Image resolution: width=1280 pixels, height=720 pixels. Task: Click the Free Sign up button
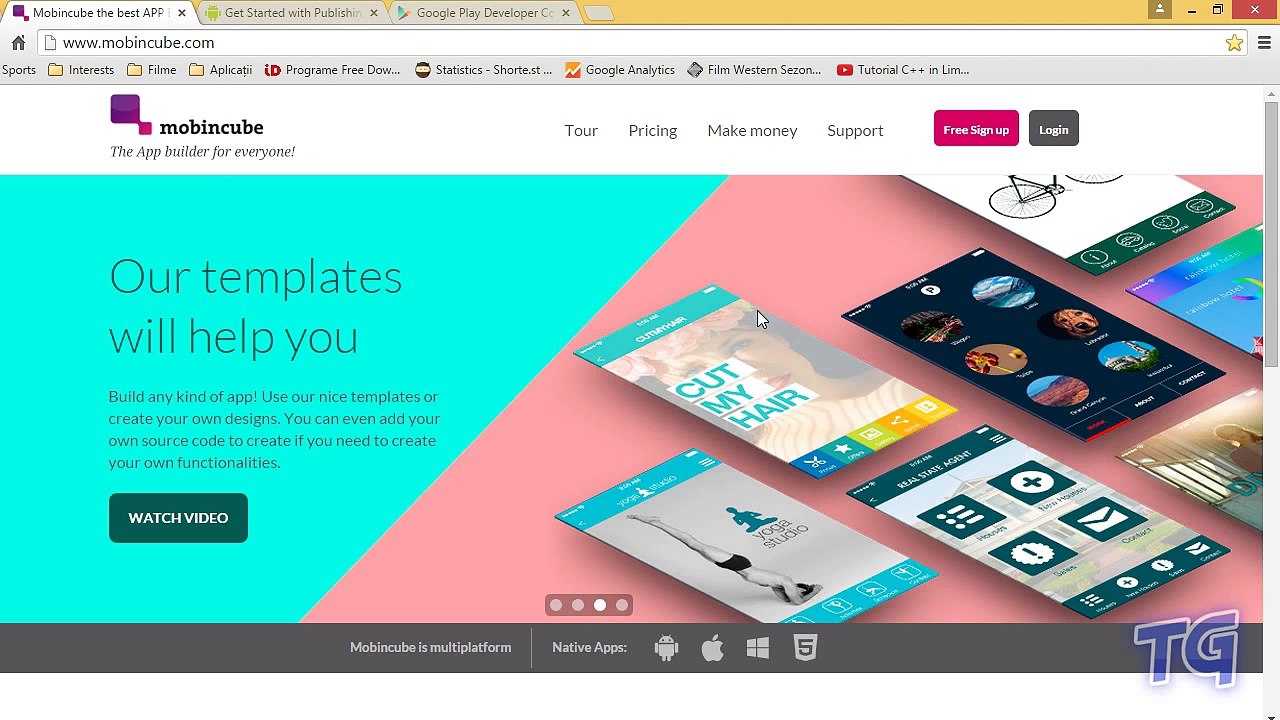pyautogui.click(x=976, y=129)
